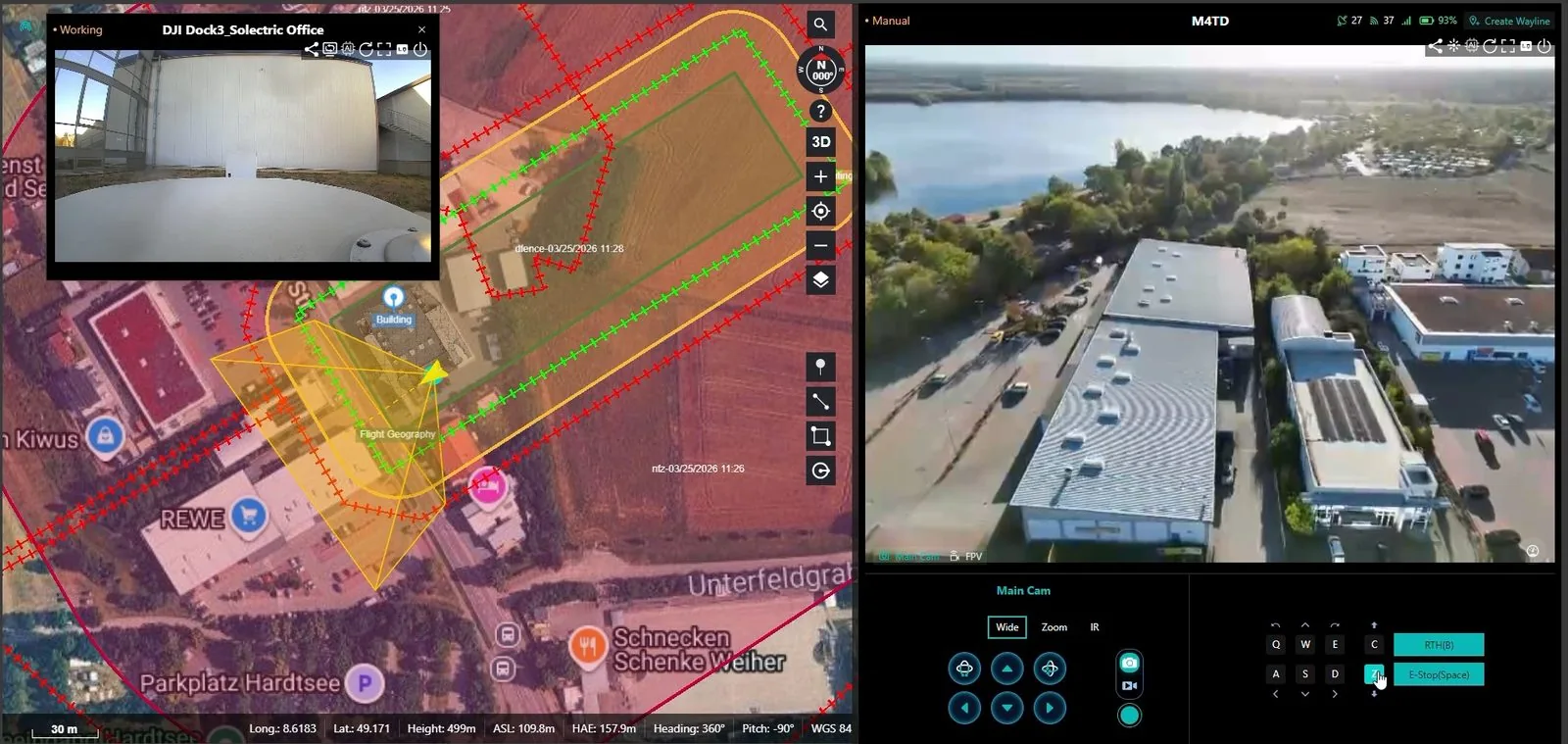Open the map search tool
1568x744 pixels.
820,25
